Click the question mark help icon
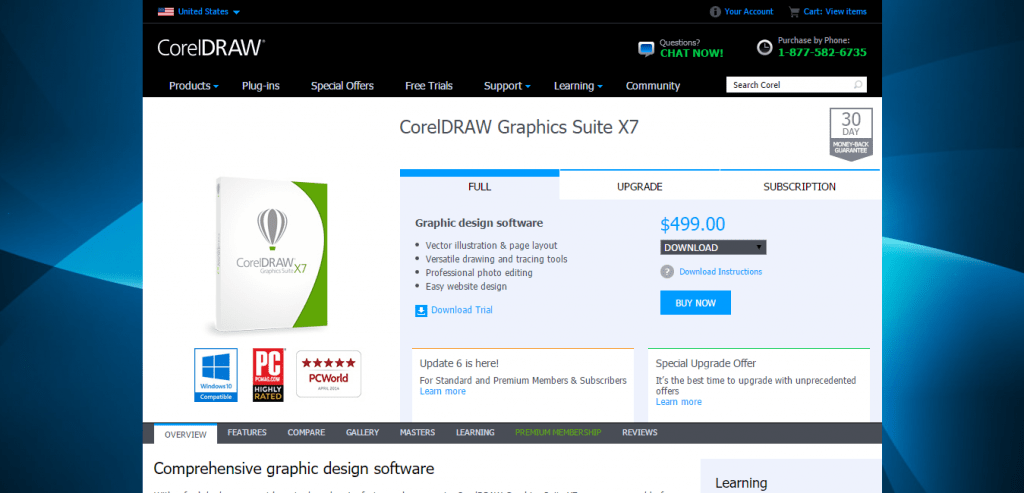Screen dimensions: 1024x493 (x=667, y=272)
